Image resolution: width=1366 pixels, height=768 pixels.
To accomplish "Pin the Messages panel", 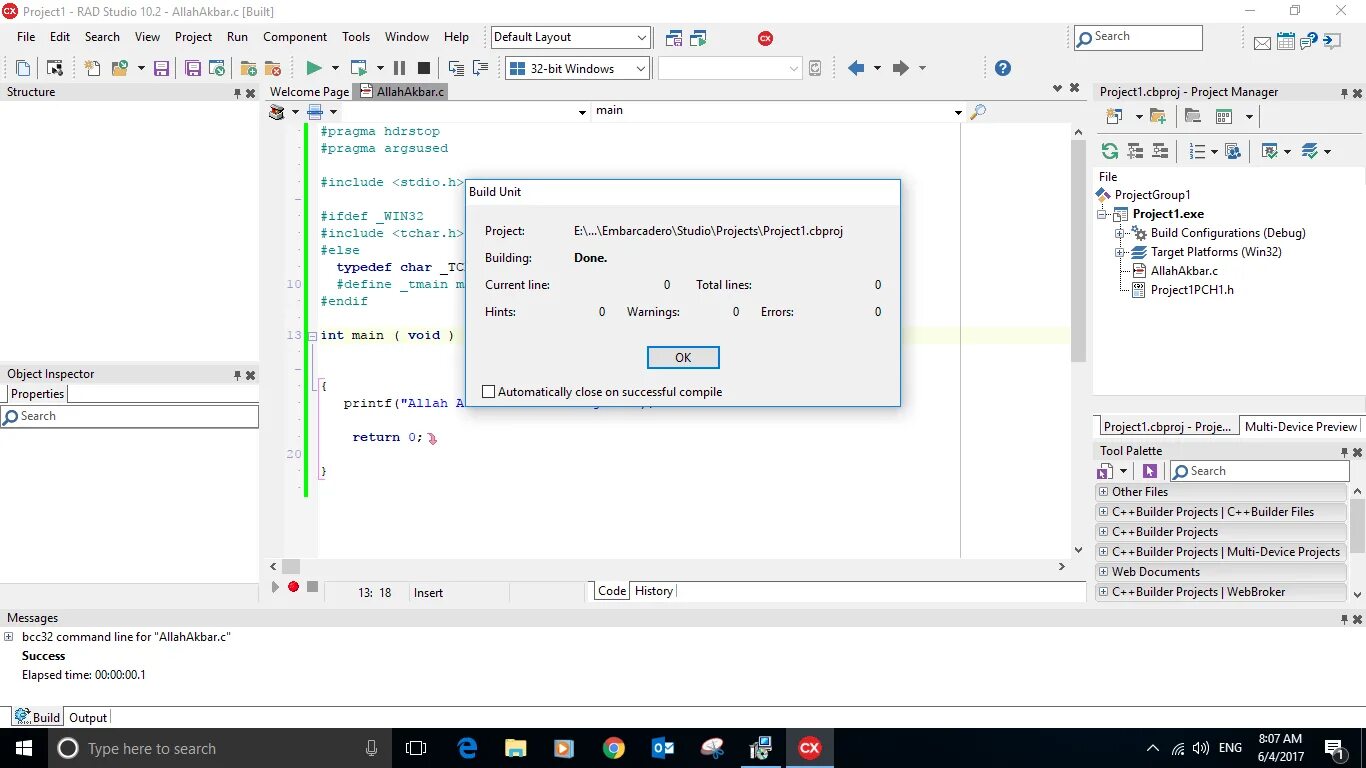I will point(1344,619).
